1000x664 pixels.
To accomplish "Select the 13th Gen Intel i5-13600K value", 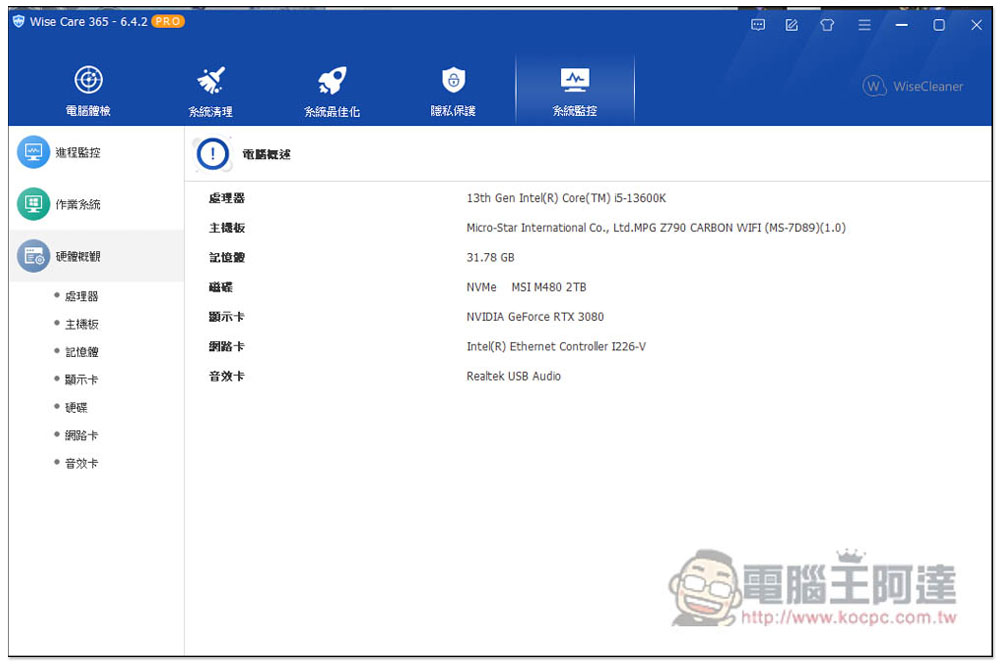I will tap(566, 198).
